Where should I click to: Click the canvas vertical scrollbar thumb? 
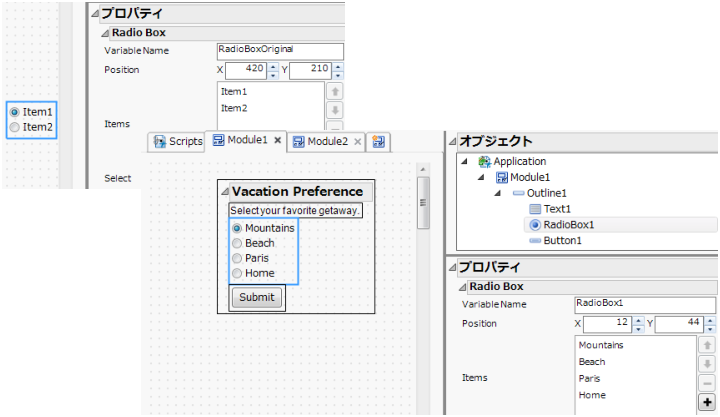pos(423,203)
